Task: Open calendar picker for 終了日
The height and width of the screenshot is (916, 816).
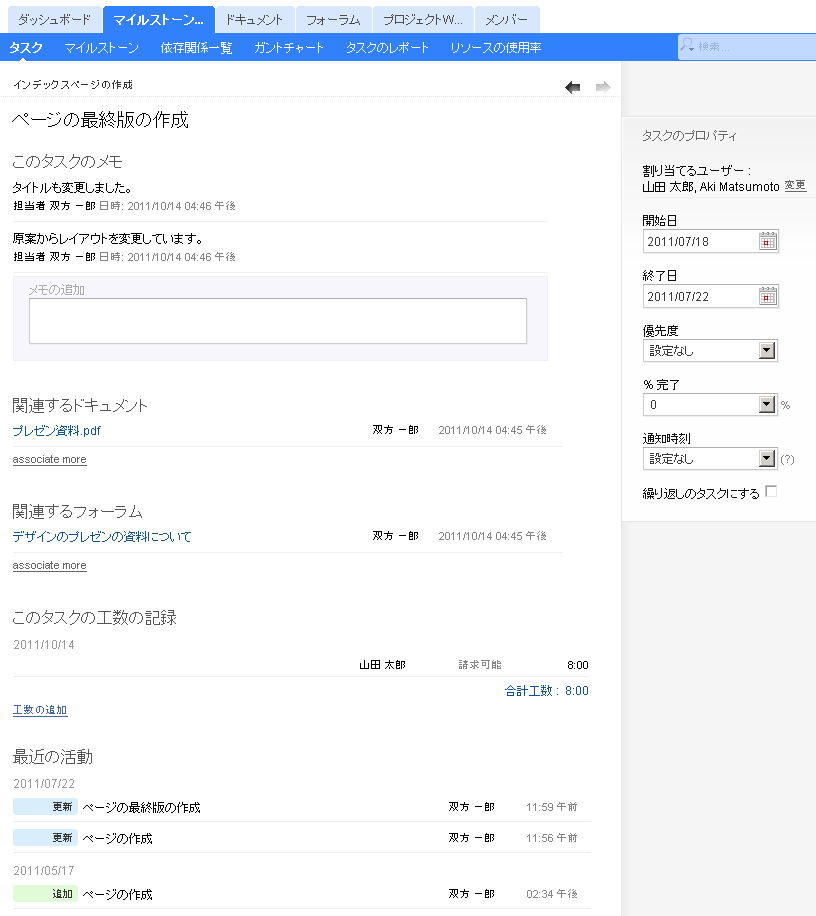Action: [768, 296]
